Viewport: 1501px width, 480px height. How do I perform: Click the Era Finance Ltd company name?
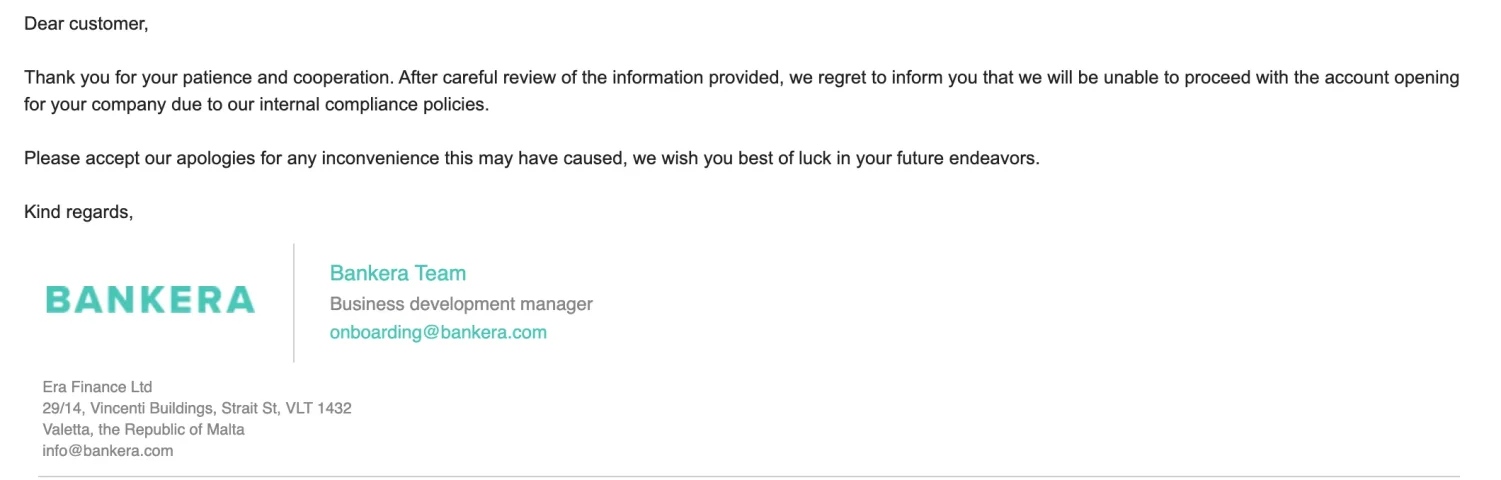(x=97, y=387)
